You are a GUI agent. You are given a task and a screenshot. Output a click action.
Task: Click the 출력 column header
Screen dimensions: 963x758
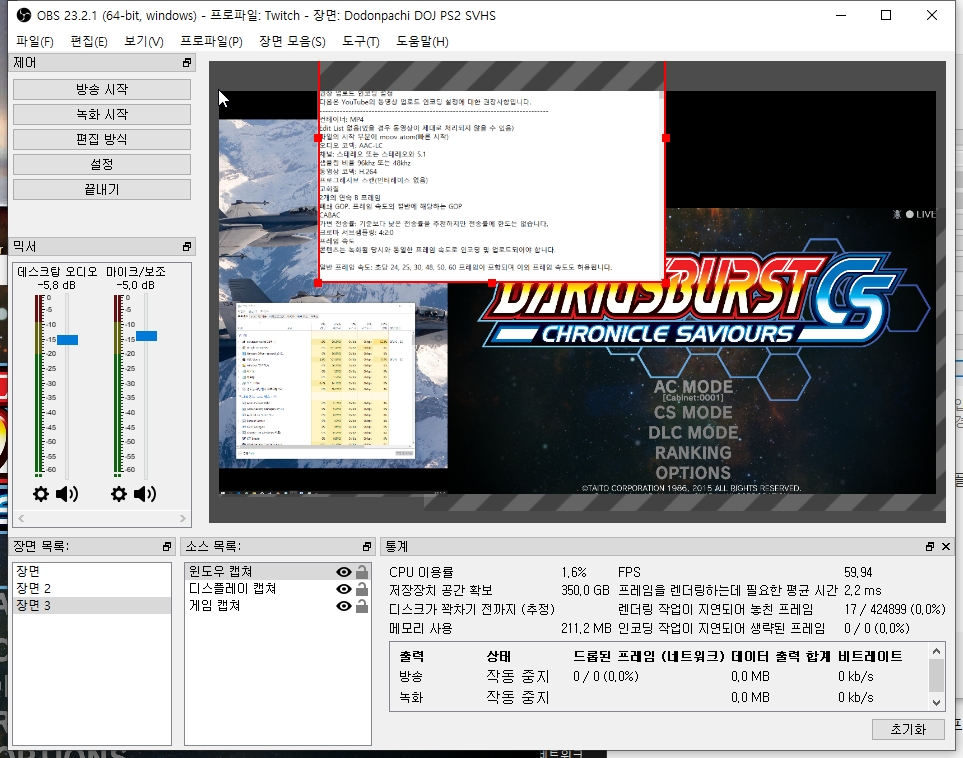(x=411, y=656)
